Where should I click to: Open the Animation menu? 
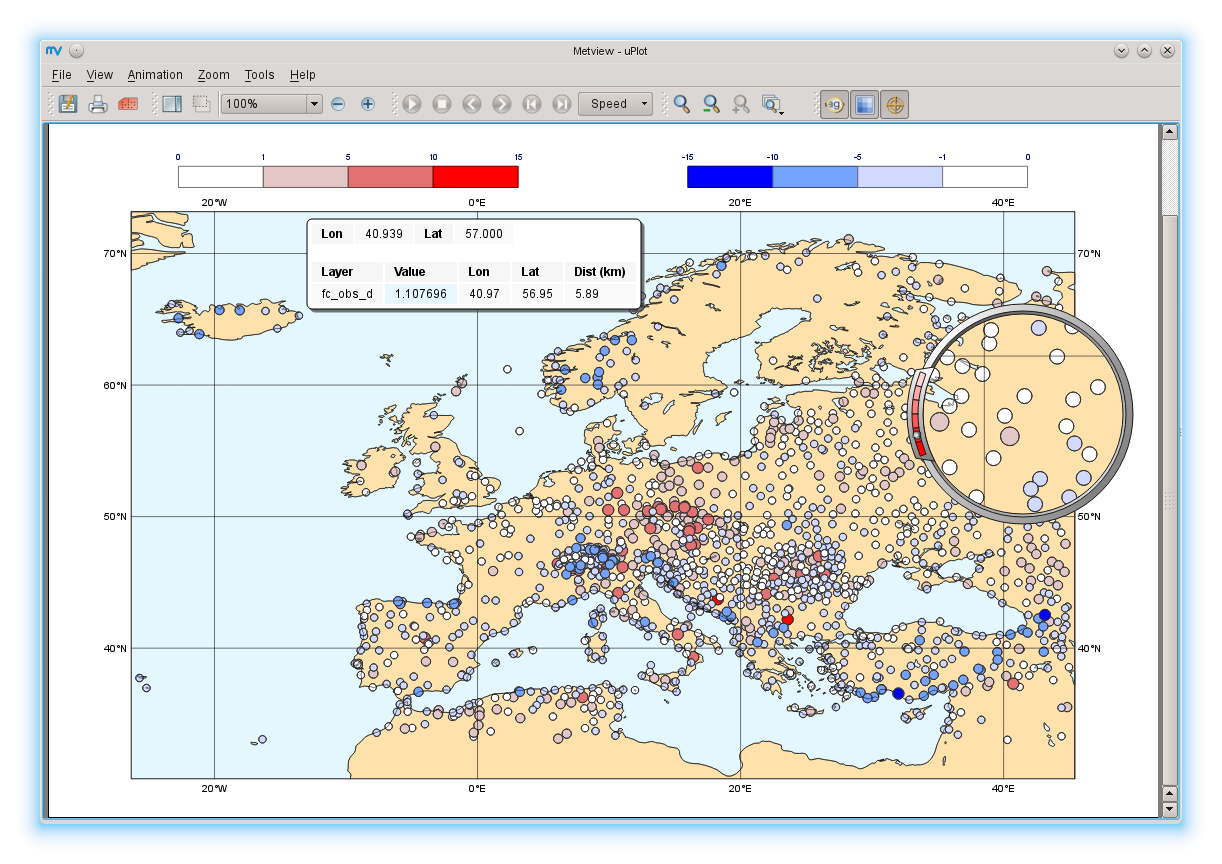click(155, 75)
